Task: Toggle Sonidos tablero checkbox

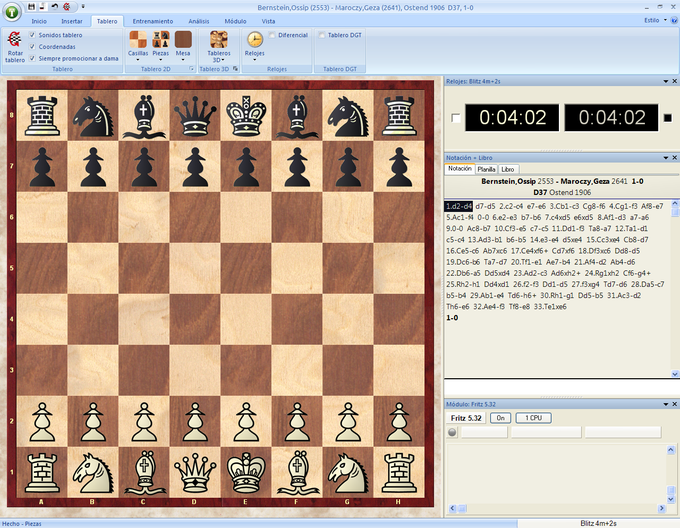Action: [32, 35]
